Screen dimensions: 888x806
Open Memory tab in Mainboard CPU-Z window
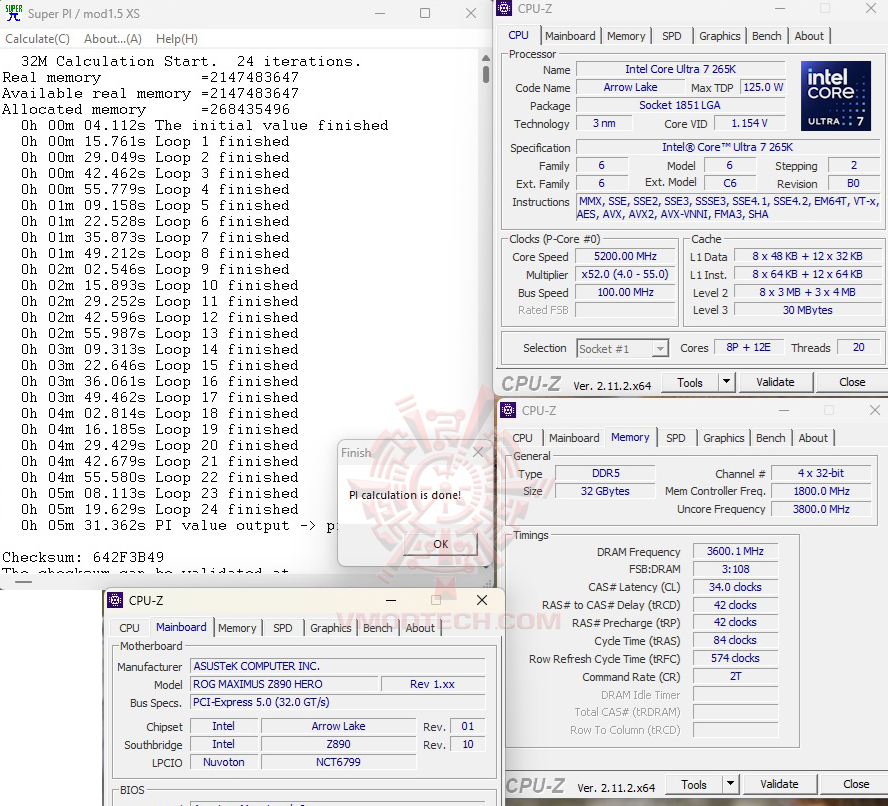pyautogui.click(x=237, y=628)
